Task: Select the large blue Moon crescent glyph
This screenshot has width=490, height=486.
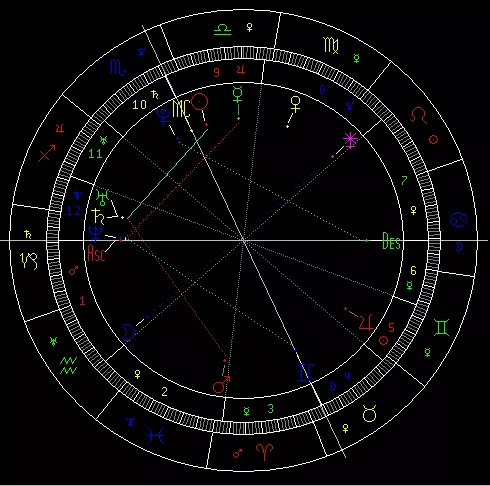Action: [129, 332]
